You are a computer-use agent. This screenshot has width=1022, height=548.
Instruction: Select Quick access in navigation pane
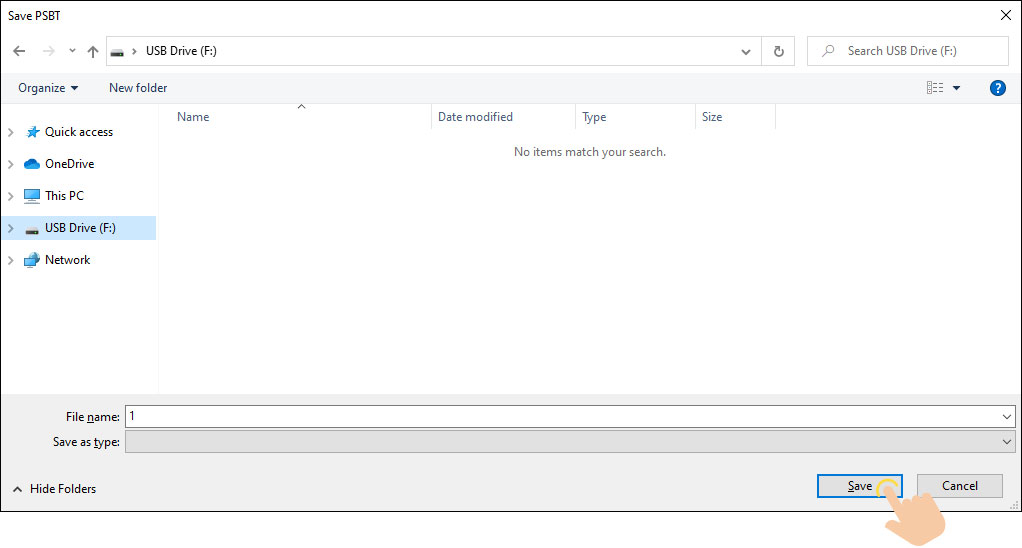[x=78, y=132]
